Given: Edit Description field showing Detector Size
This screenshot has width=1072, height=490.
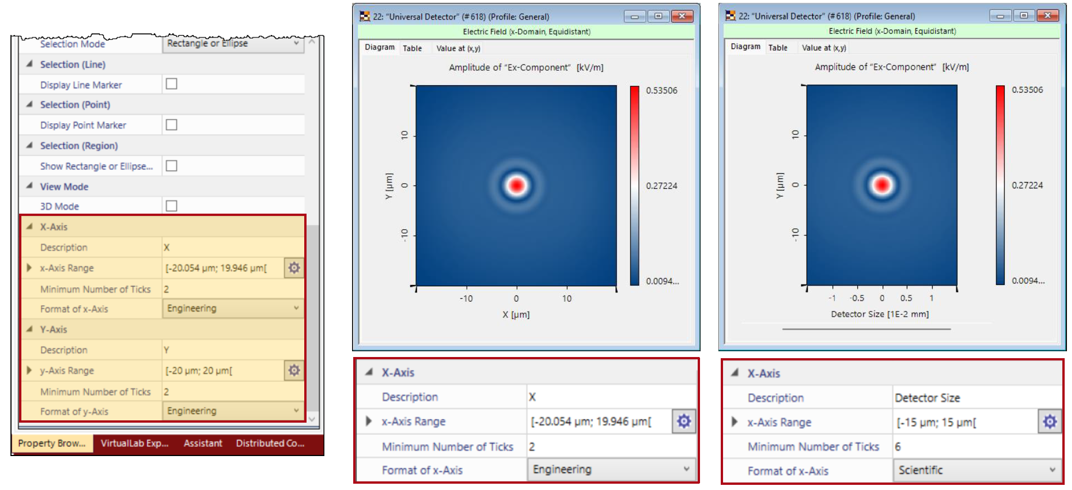Looking at the screenshot, I should point(978,398).
